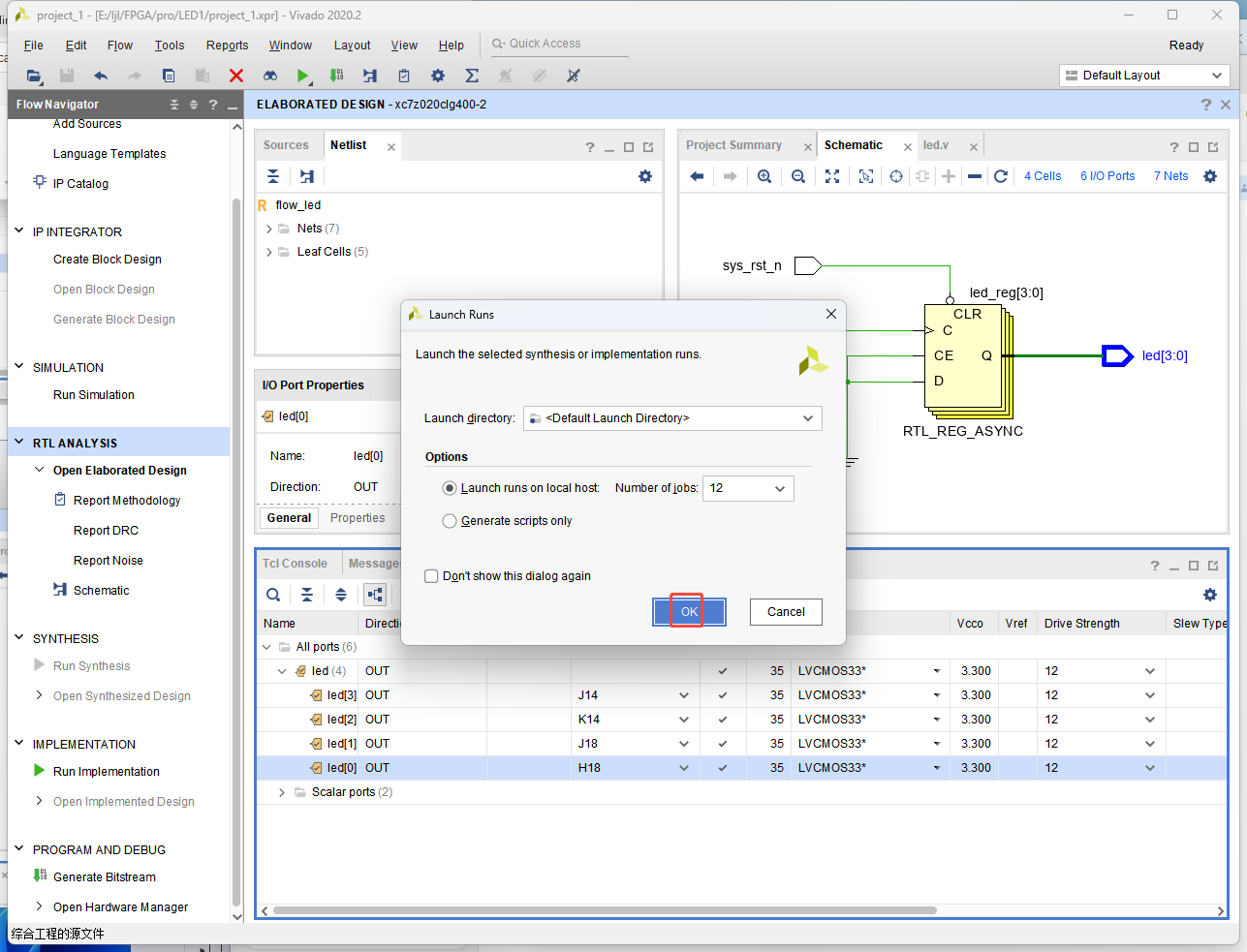Screen dimensions: 1247x952
Task: Toggle Fixed checkbox for led[1] row
Action: pos(723,744)
